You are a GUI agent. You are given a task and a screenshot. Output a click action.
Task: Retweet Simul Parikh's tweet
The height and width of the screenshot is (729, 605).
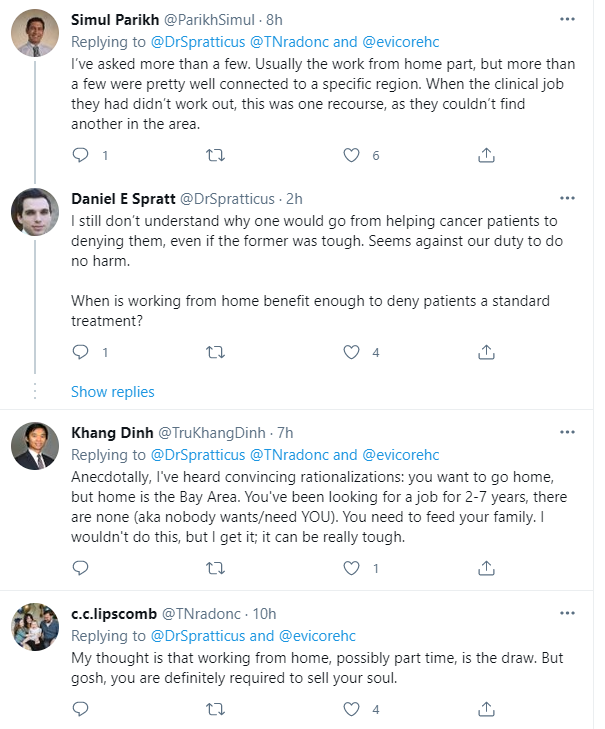(214, 155)
